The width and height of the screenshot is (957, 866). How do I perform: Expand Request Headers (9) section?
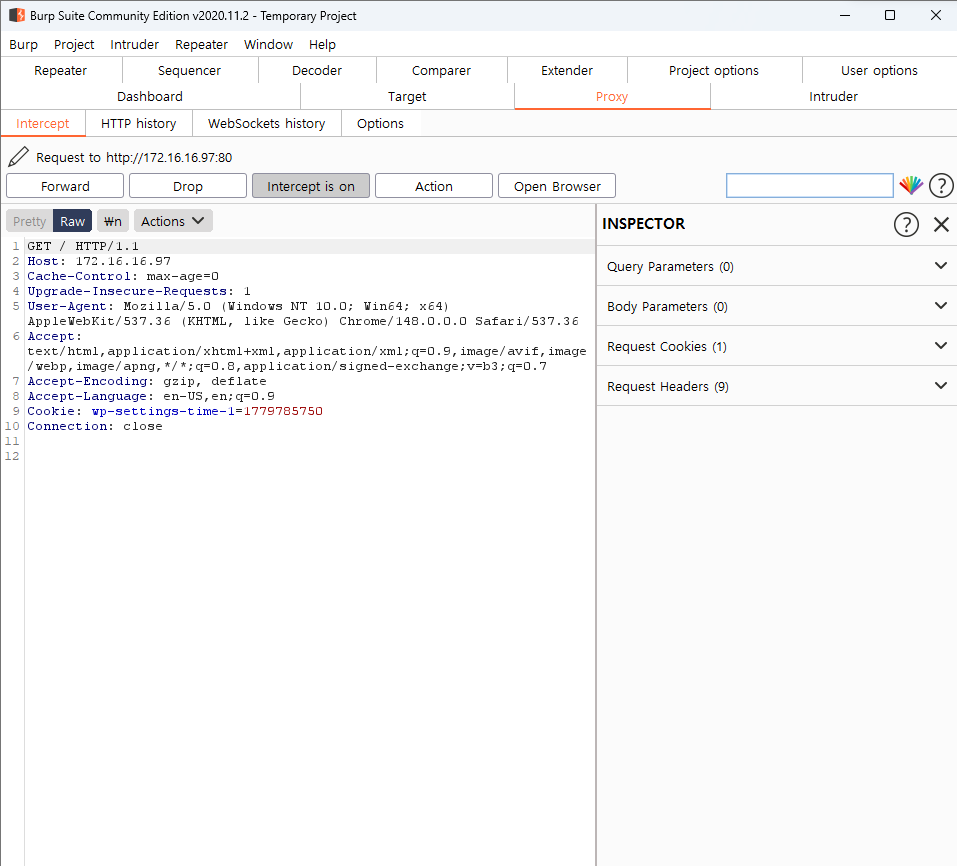click(777, 386)
